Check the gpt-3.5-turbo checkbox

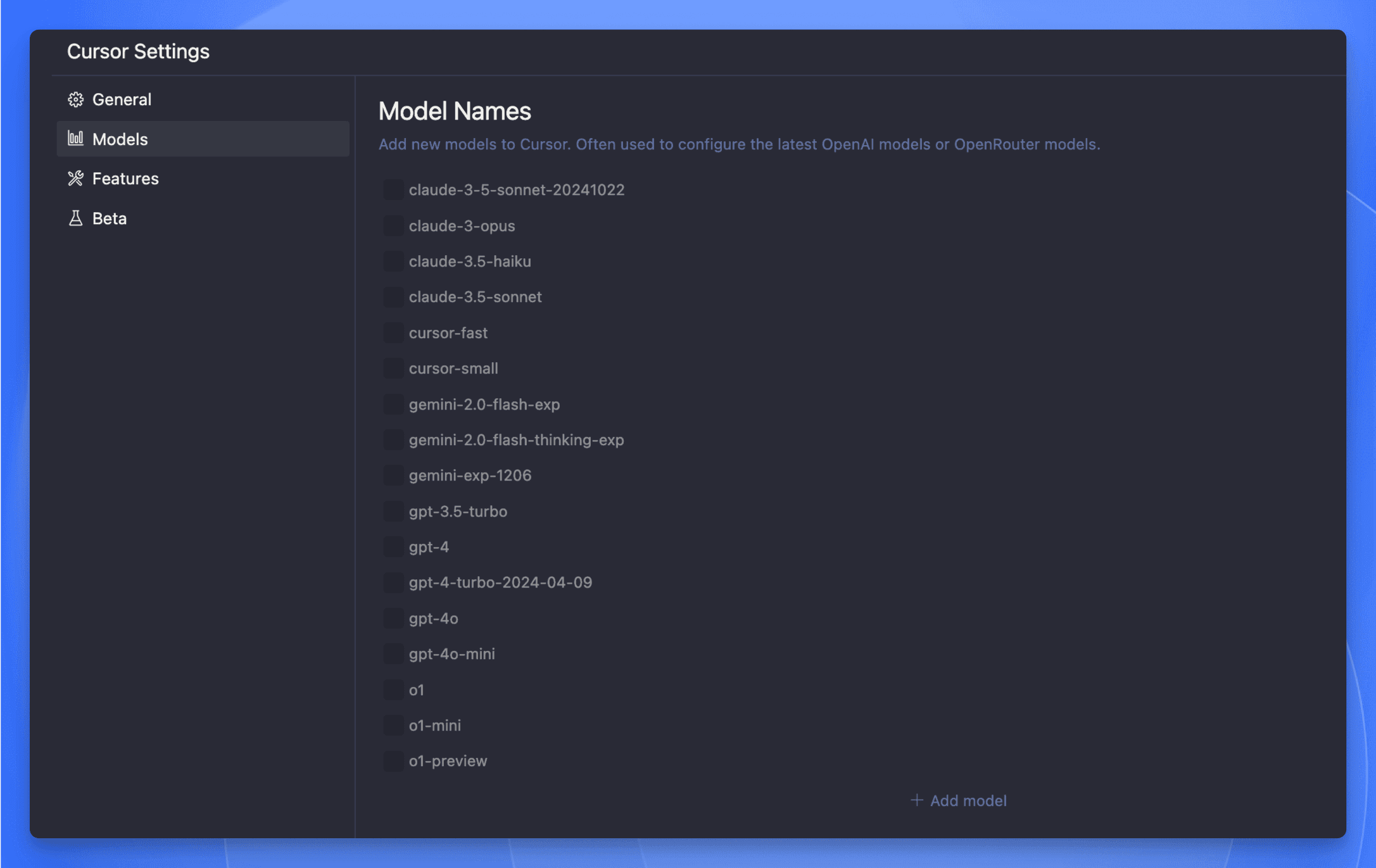click(x=393, y=511)
